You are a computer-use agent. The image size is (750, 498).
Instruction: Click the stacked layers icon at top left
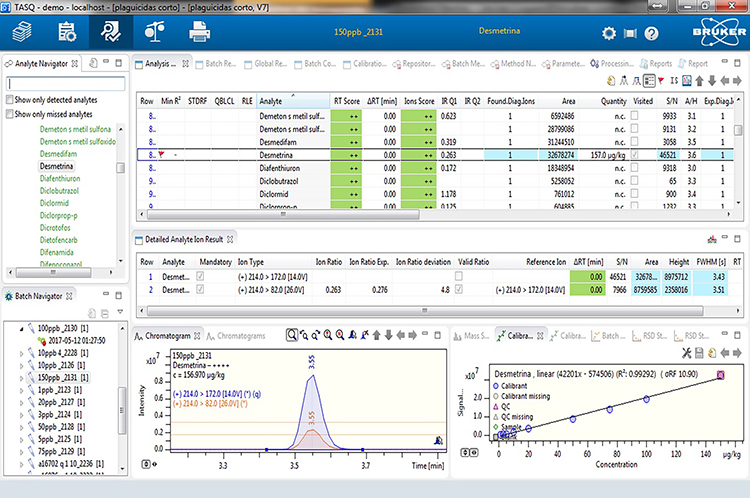click(x=22, y=32)
